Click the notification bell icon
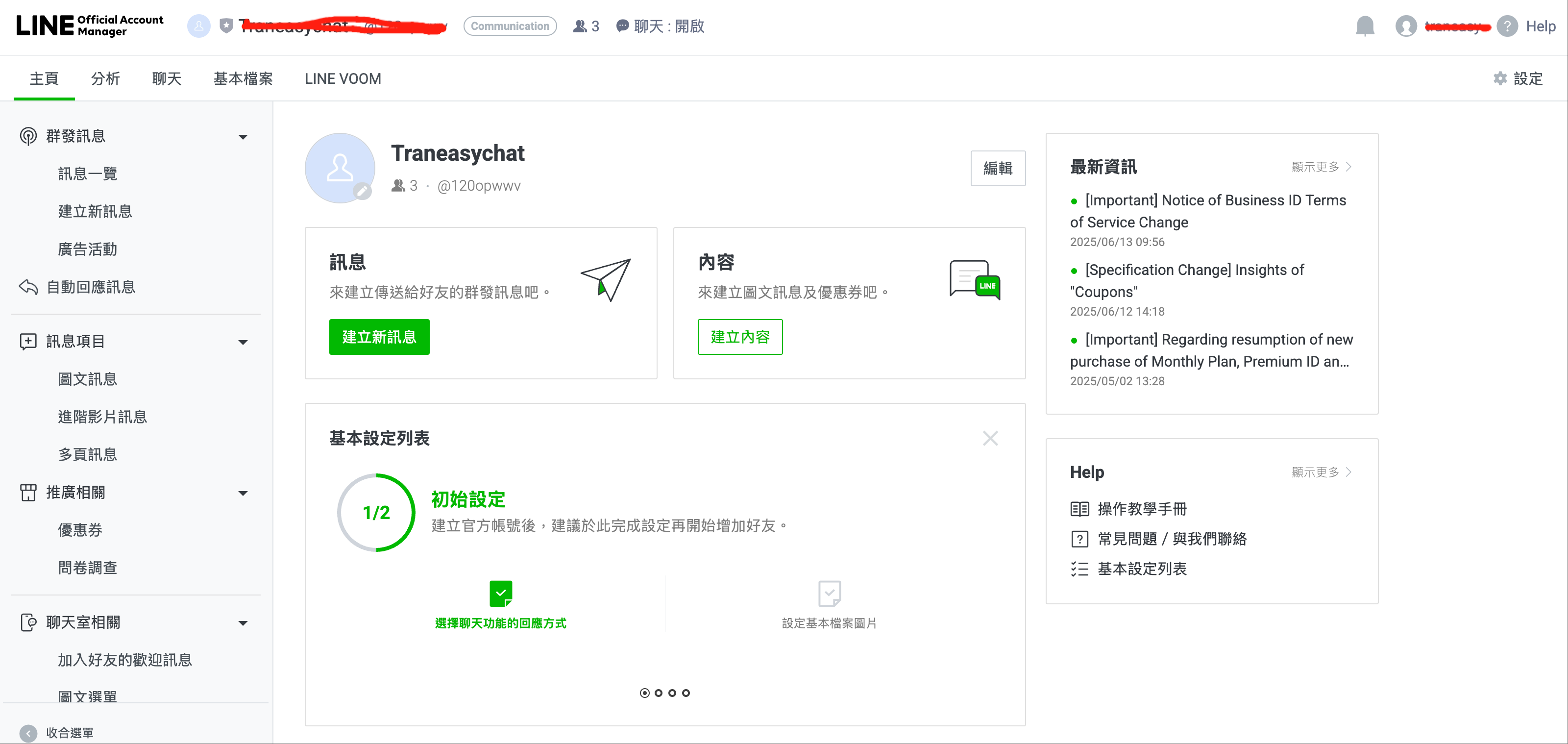This screenshot has height=744, width=1568. 1365,26
